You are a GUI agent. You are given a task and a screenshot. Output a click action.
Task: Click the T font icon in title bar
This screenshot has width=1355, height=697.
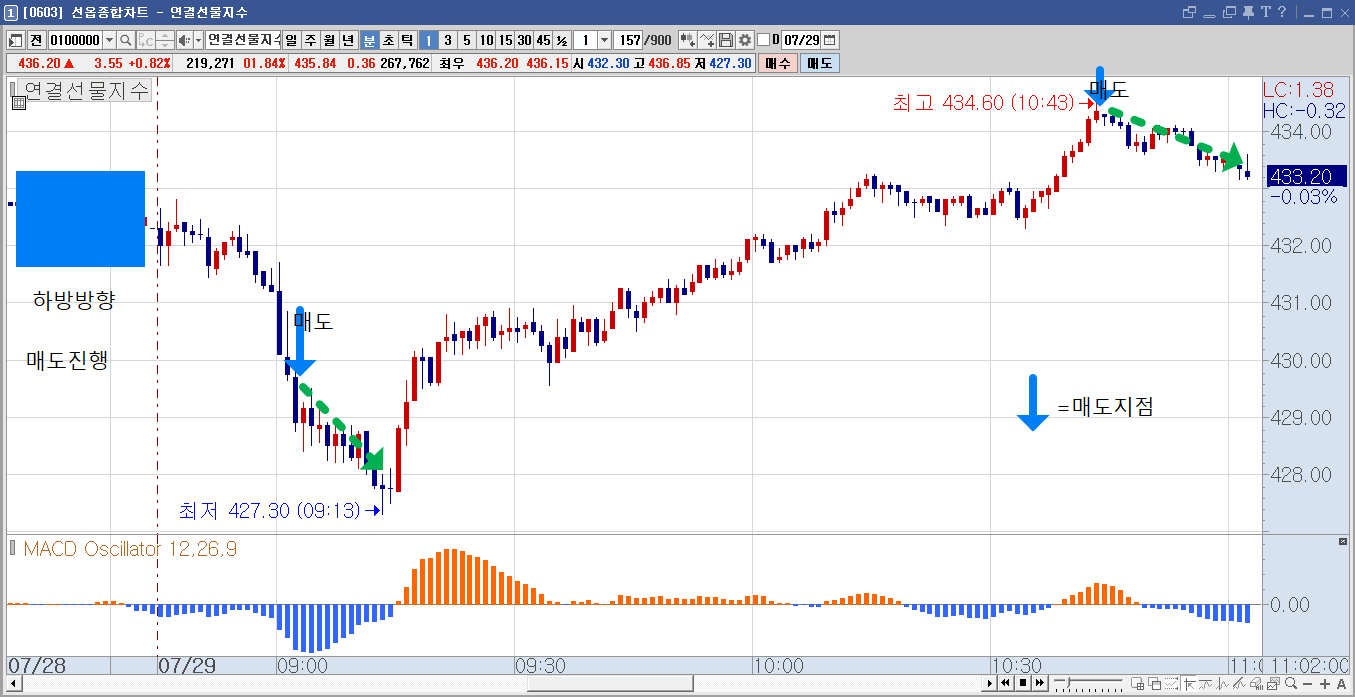point(1266,12)
